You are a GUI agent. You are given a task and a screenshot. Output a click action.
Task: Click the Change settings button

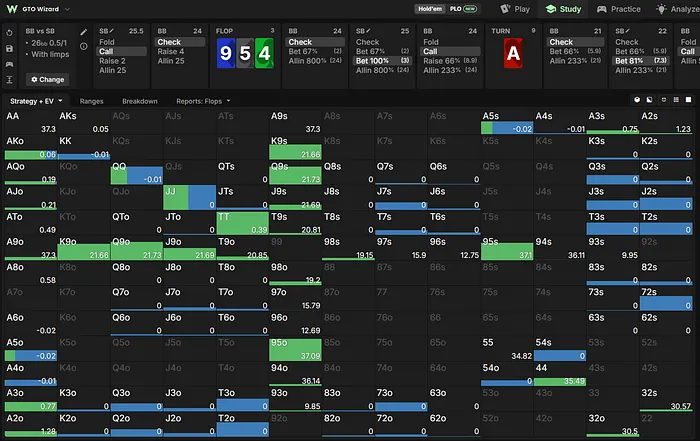pos(47,79)
